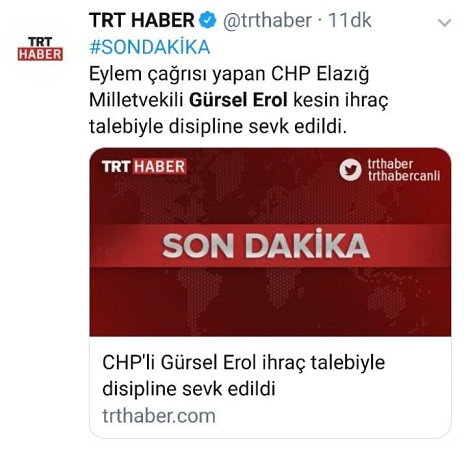Click the trthabercanli handle text on card

(404, 176)
